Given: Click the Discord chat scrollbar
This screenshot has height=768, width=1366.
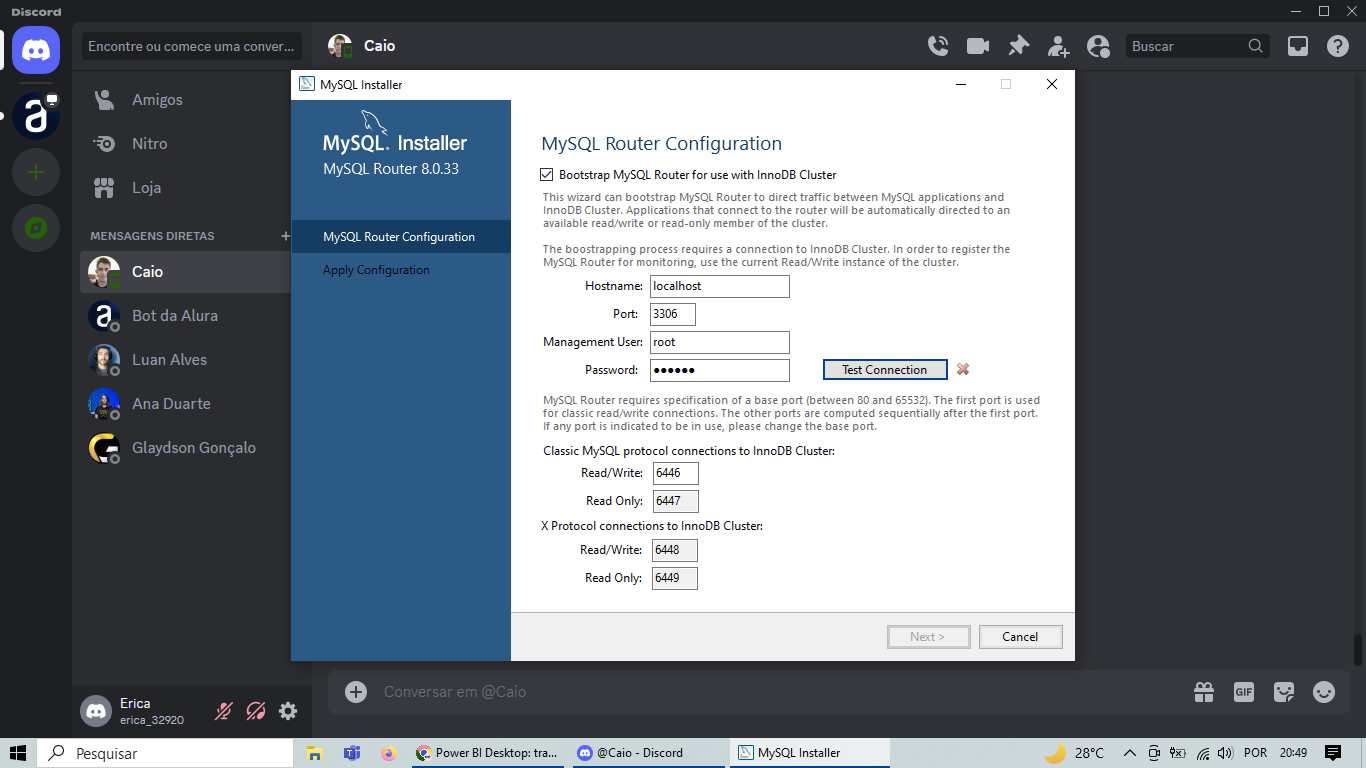Looking at the screenshot, I should click(1358, 650).
